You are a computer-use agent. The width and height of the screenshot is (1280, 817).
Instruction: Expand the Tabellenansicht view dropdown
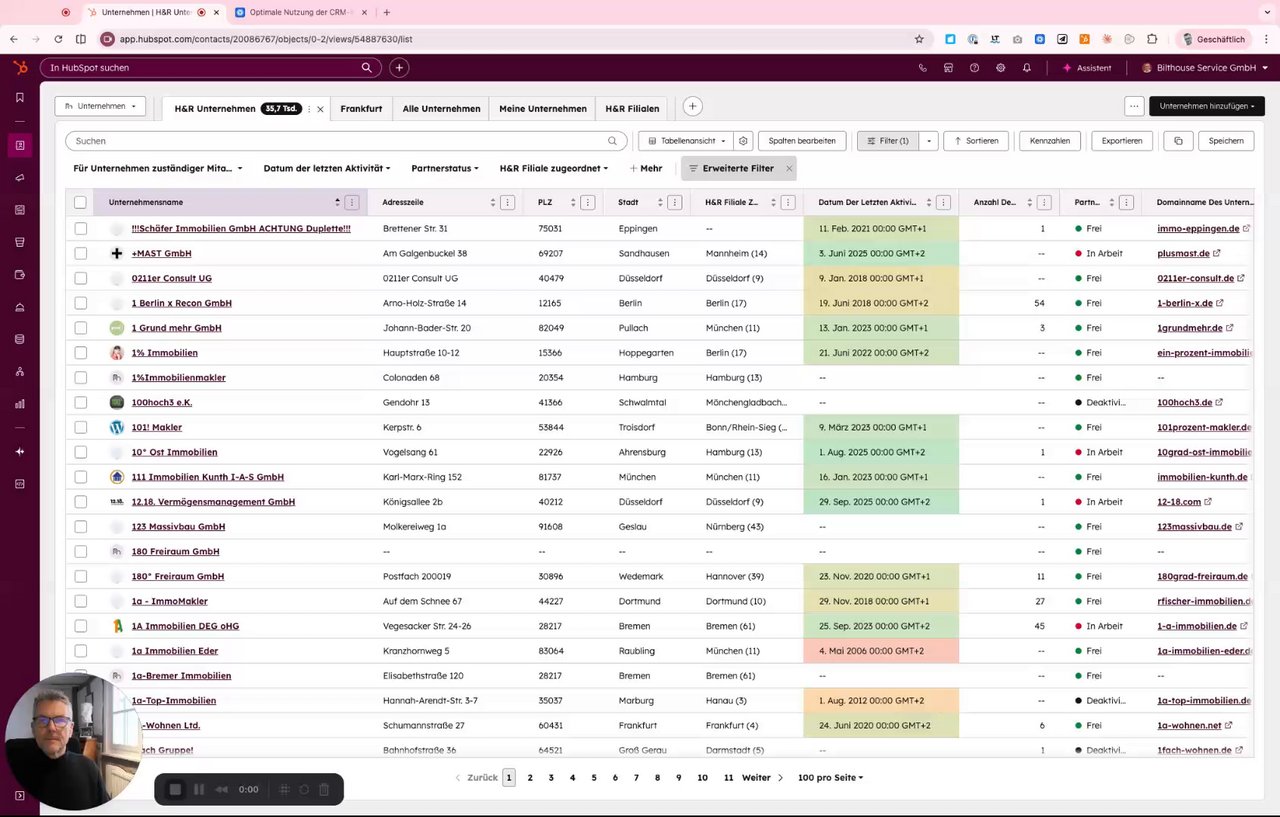tap(684, 141)
